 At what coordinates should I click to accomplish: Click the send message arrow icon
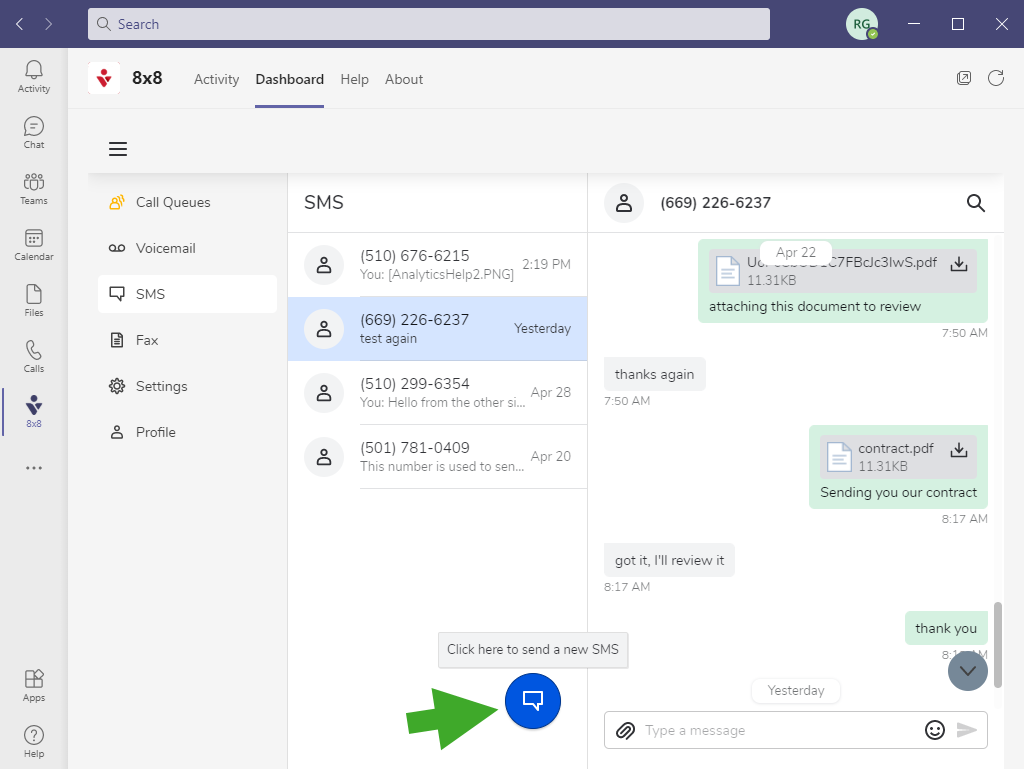pos(966,730)
